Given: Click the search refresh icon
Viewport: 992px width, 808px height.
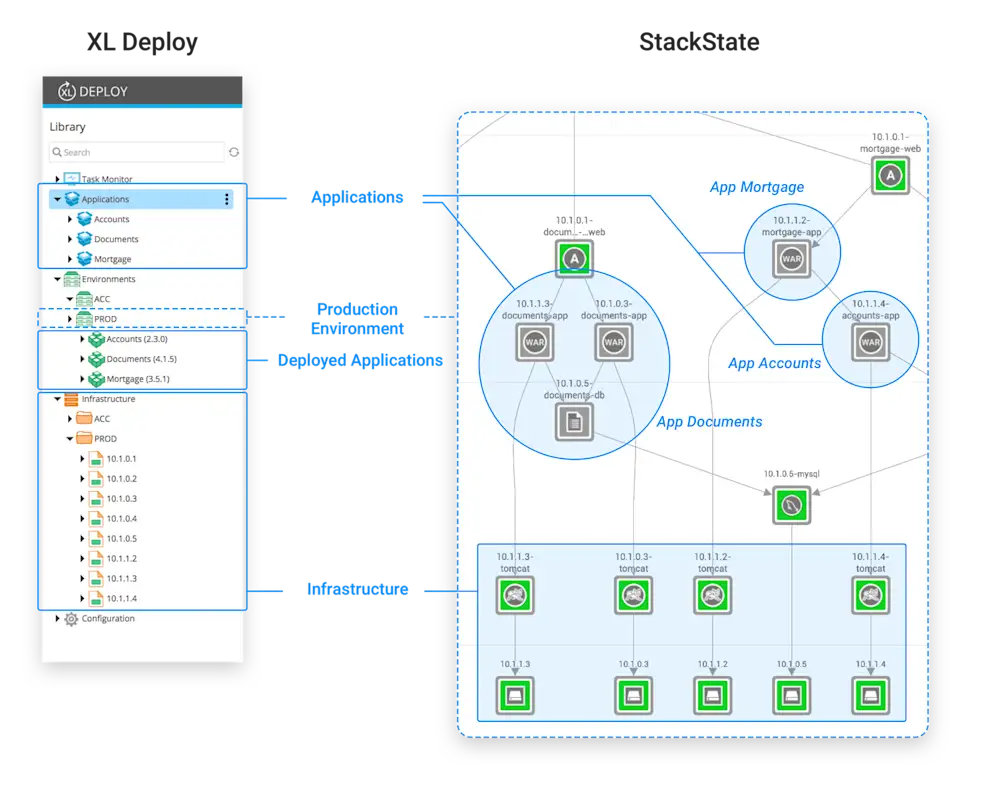Looking at the screenshot, I should (234, 152).
